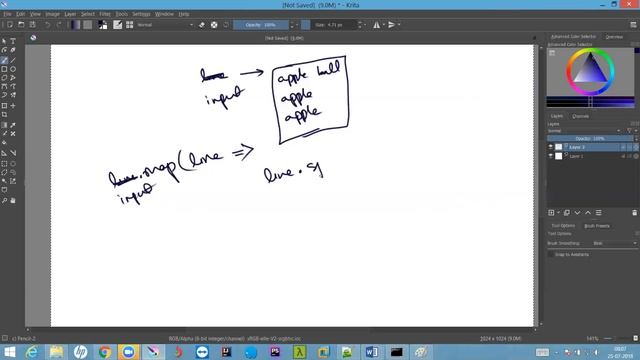Switch to the Channels tab
The height and width of the screenshot is (360, 640).
point(580,116)
